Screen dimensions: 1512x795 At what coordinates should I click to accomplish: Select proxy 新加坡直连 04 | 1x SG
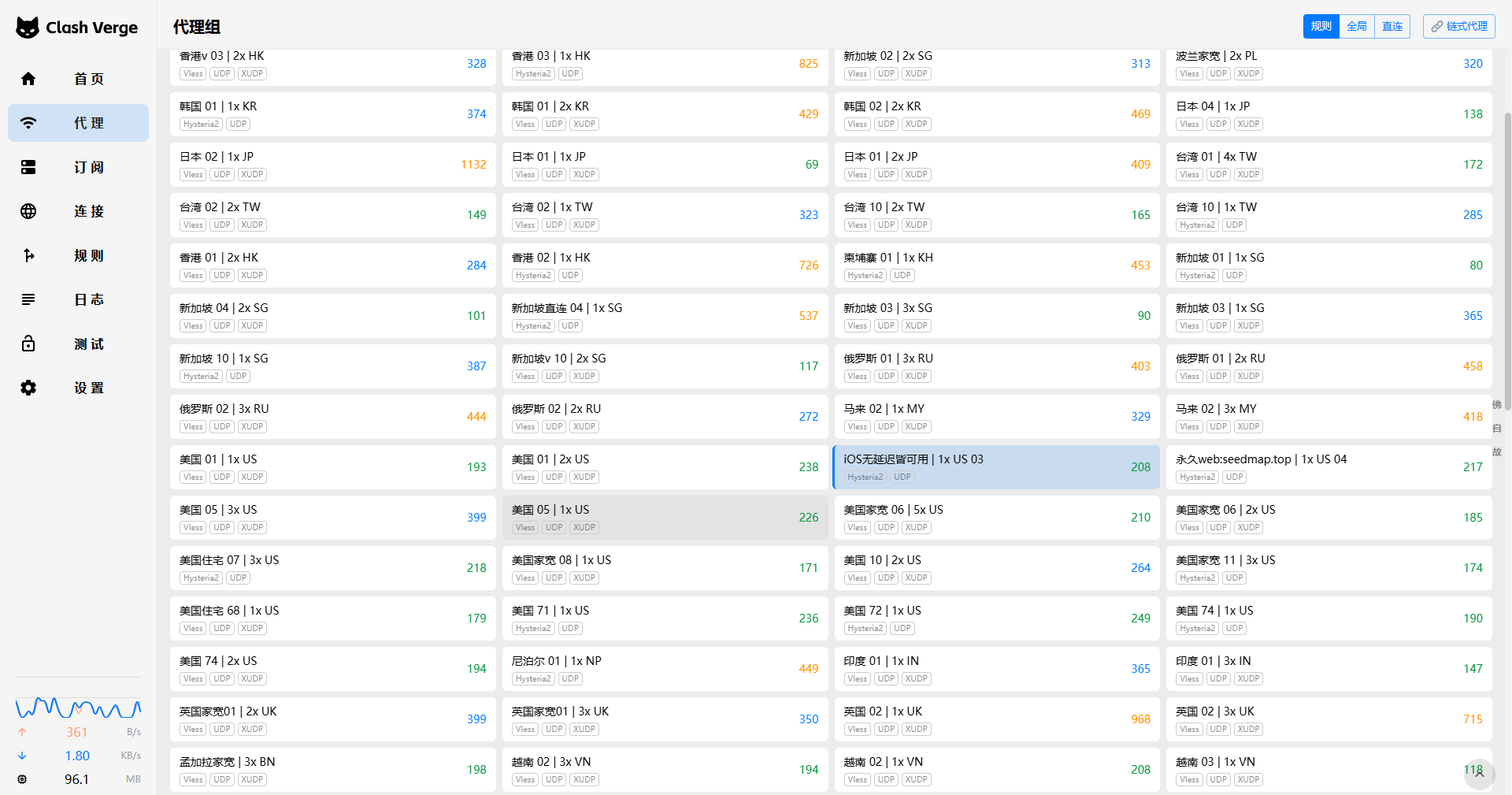665,316
